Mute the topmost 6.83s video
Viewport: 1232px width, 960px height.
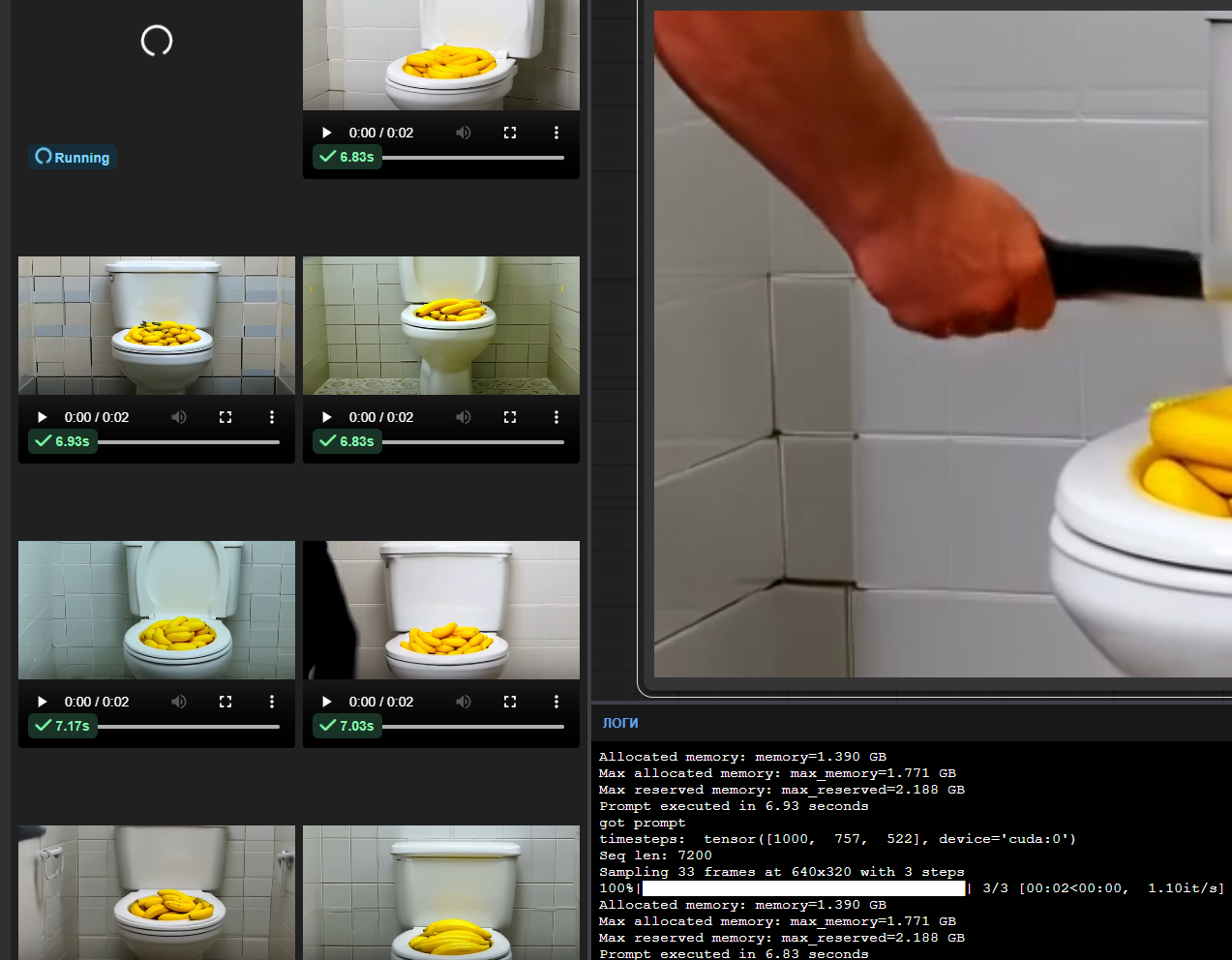pyautogui.click(x=464, y=133)
